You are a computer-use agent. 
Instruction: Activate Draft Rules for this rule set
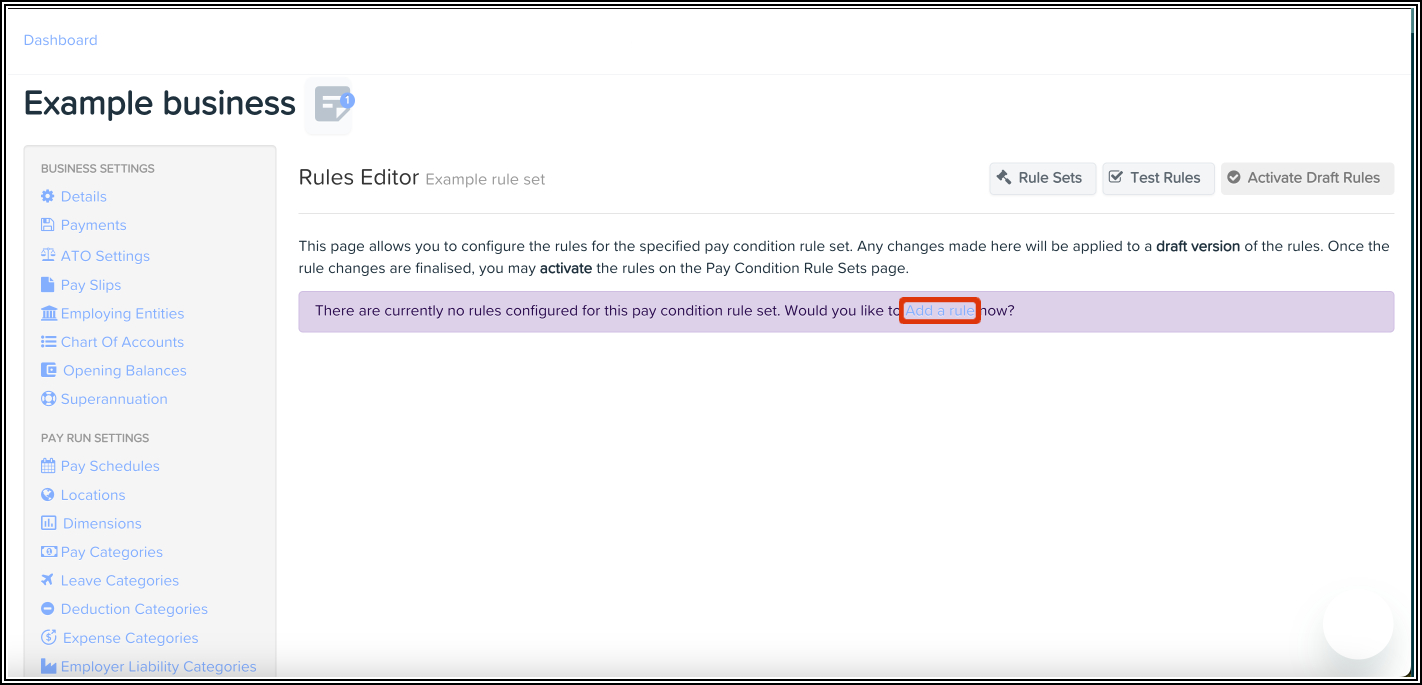(x=1307, y=178)
